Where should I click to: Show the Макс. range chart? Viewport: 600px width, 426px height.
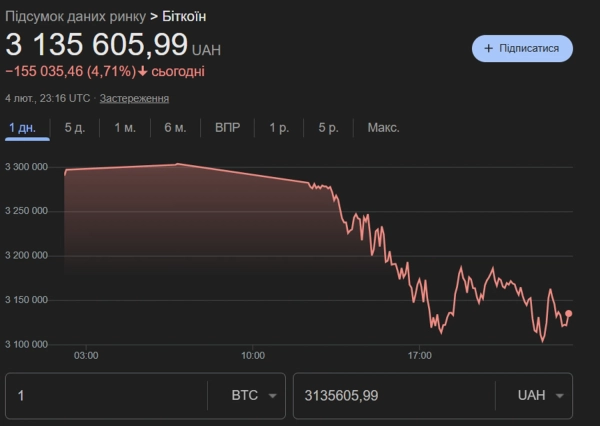tap(383, 128)
